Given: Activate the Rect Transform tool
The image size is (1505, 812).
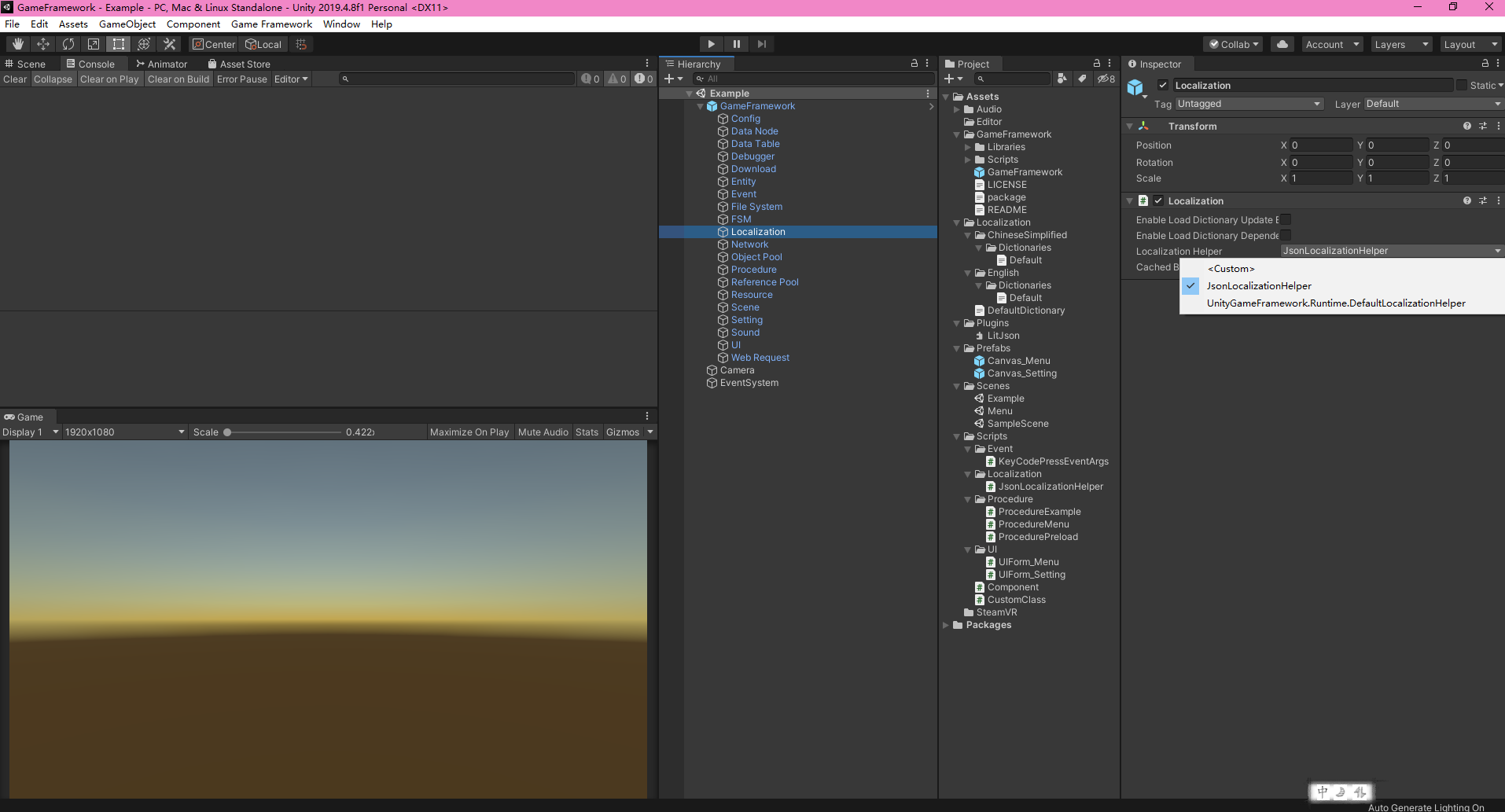Looking at the screenshot, I should 119,43.
